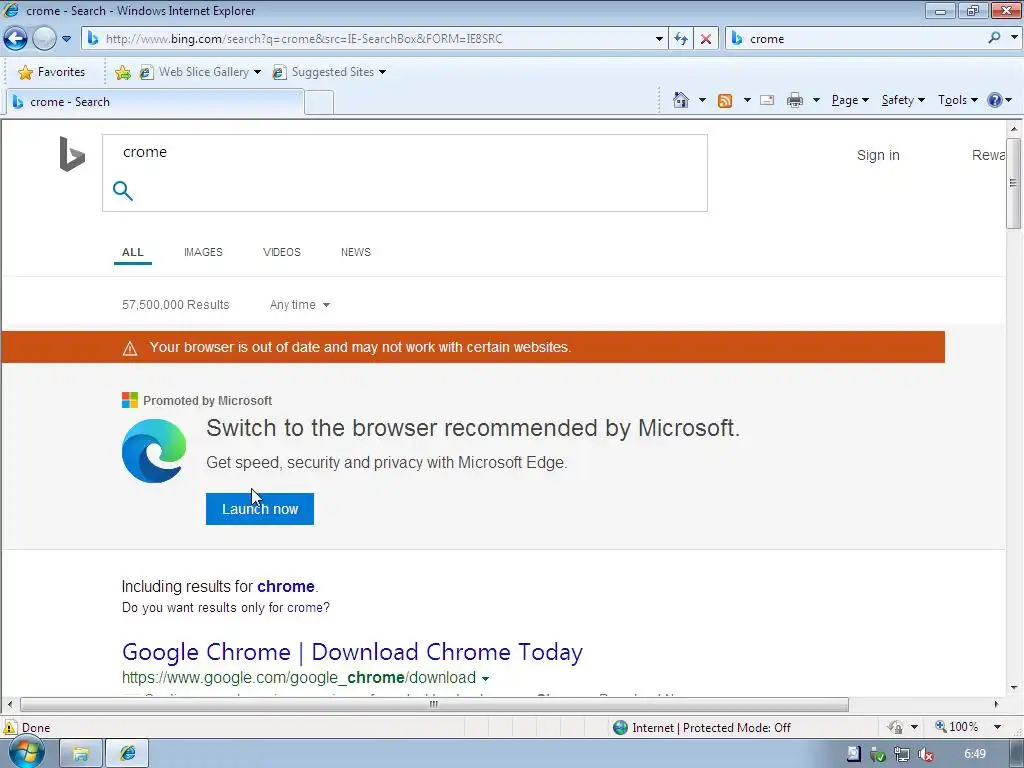Viewport: 1024px width, 768px height.
Task: Click the Help question mark icon
Action: (x=995, y=100)
